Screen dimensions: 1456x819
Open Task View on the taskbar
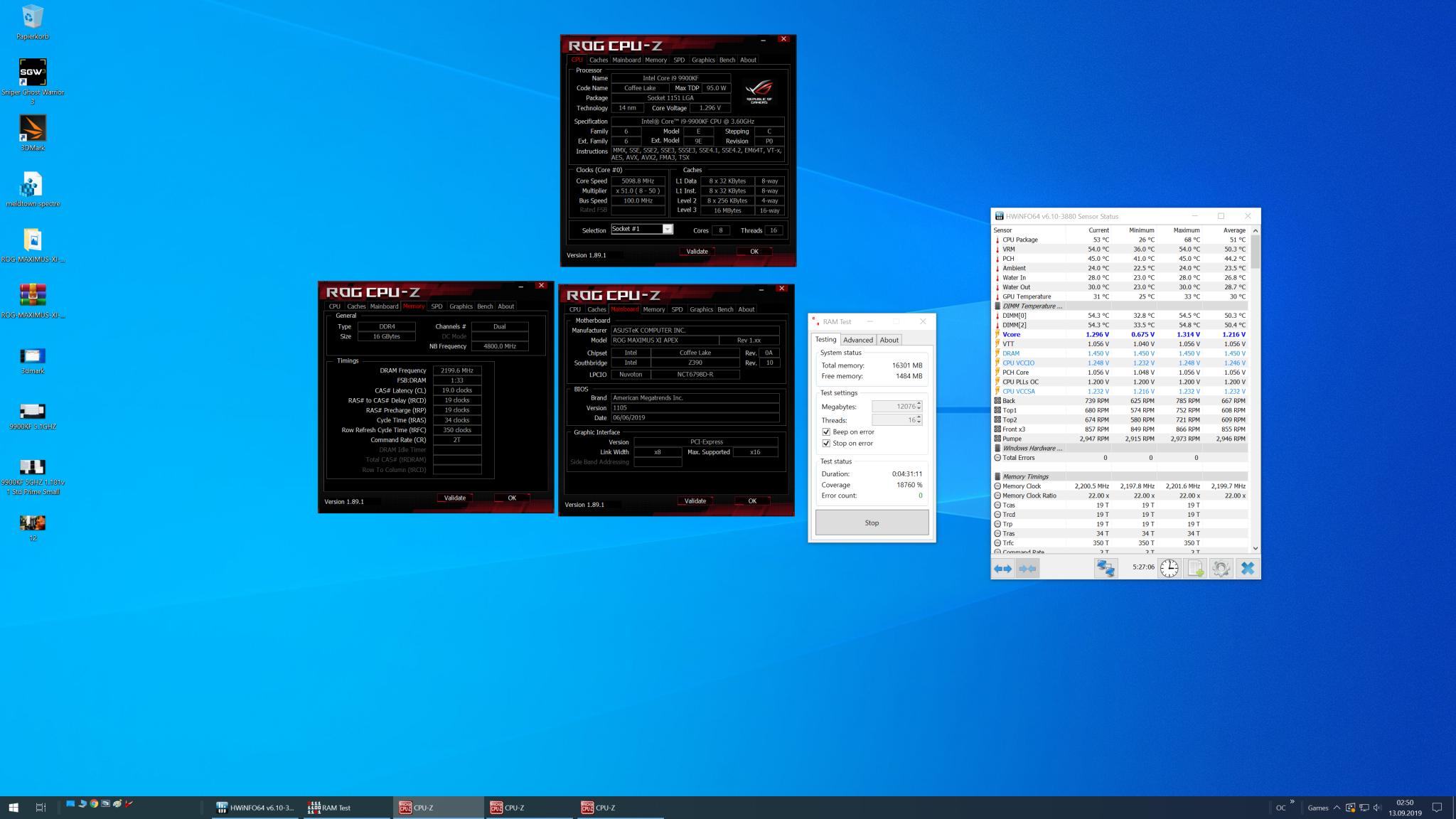tap(41, 807)
